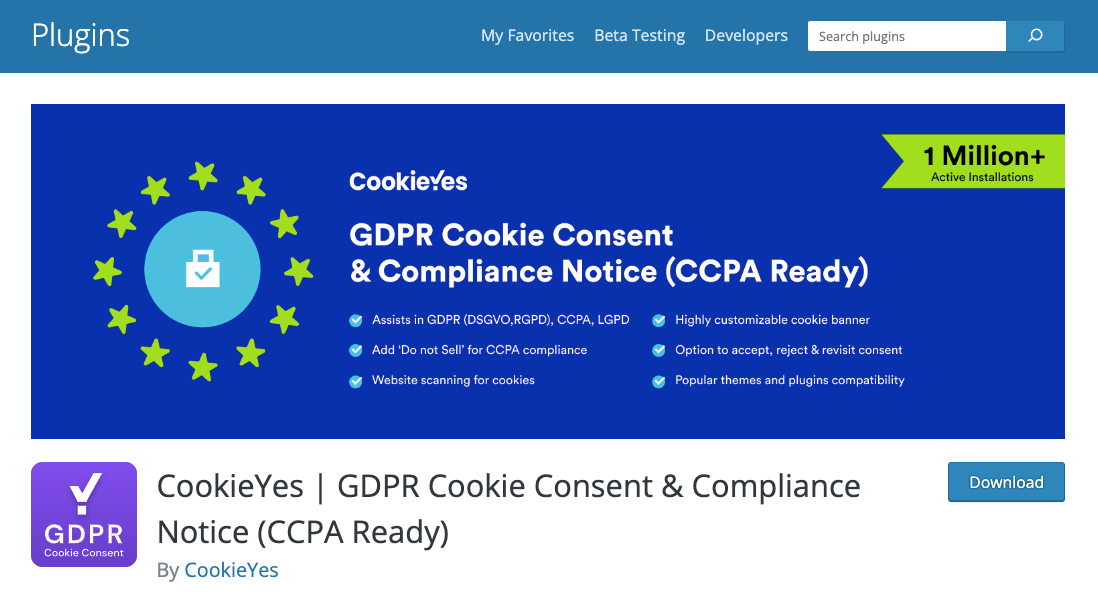Click checkmark beside Option to accept, reject
This screenshot has height=607, width=1098.
(x=659, y=351)
